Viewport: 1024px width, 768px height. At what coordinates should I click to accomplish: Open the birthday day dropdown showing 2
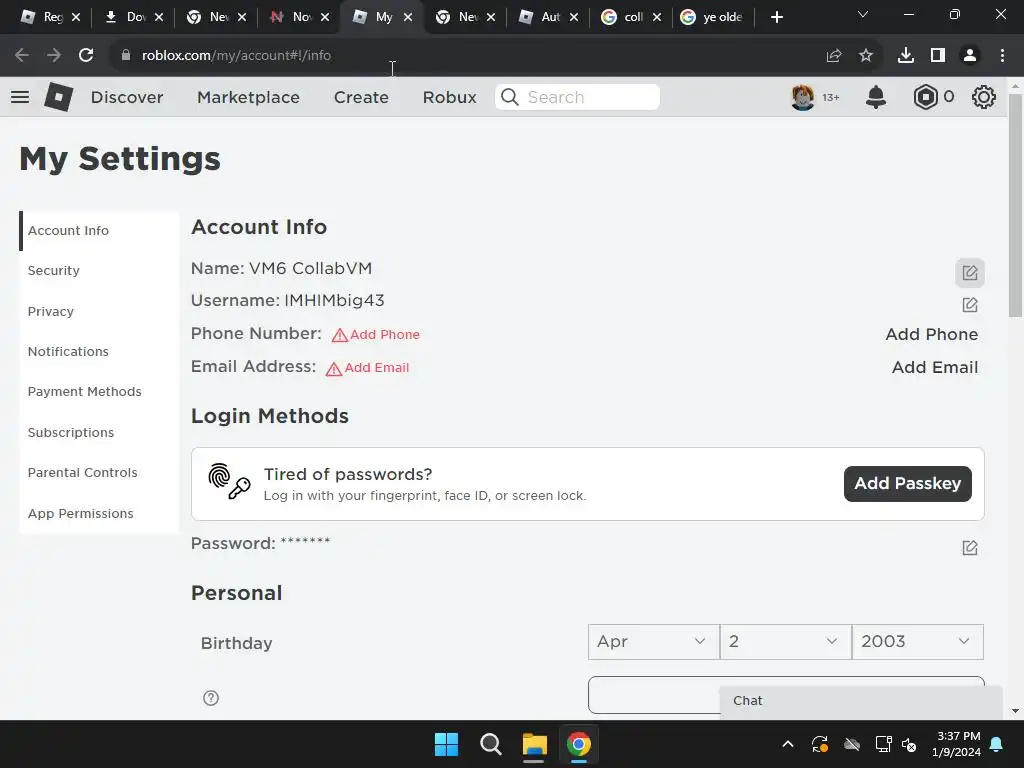786,642
